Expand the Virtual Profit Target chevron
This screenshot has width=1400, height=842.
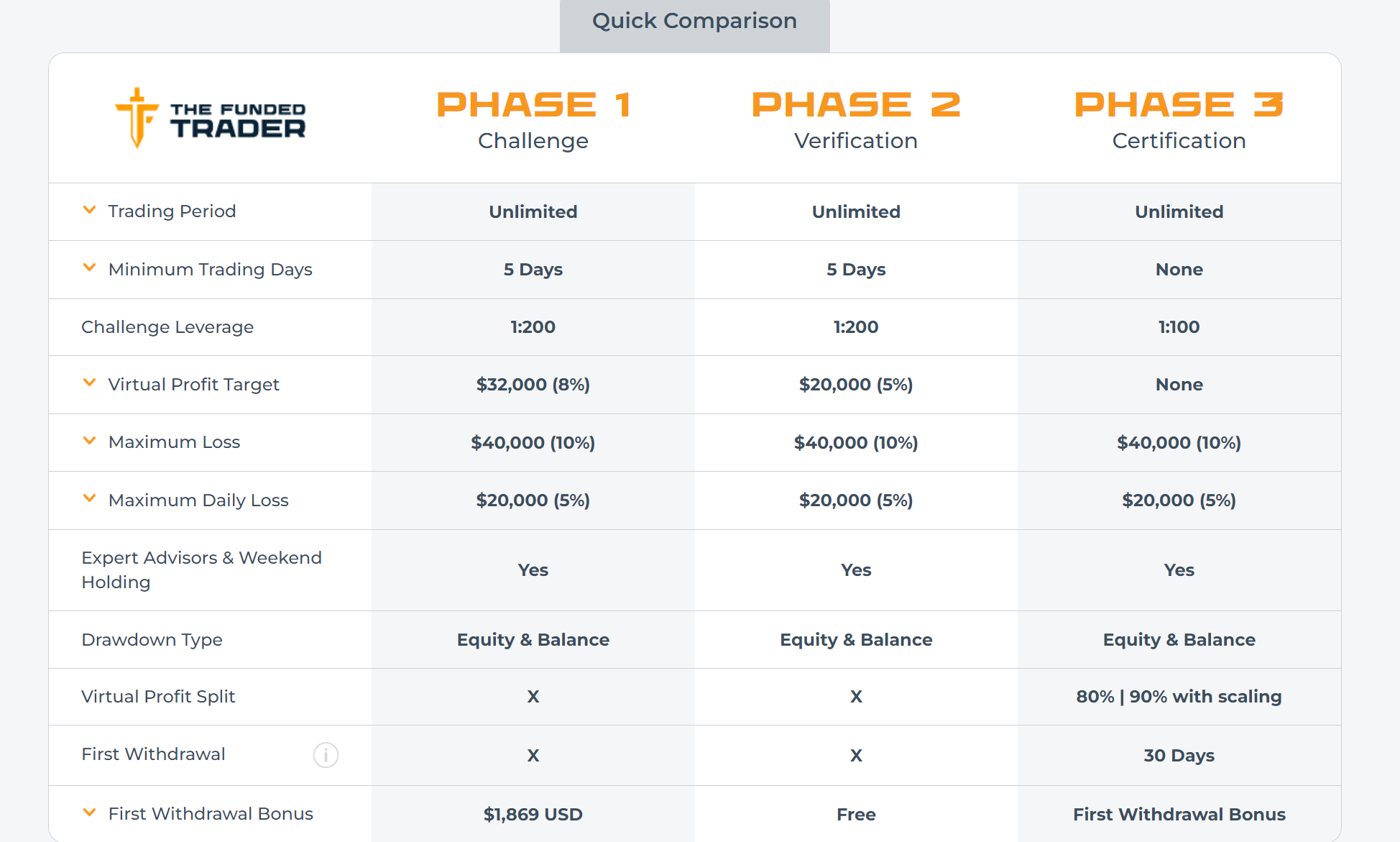point(89,383)
